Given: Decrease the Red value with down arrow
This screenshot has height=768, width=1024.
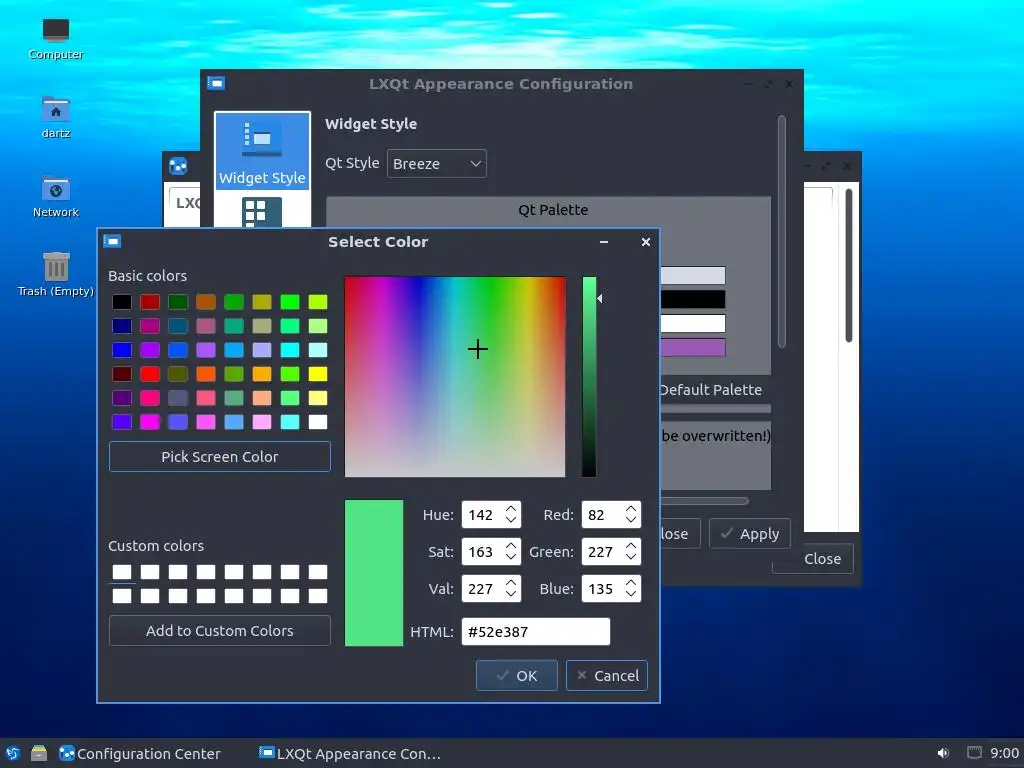Looking at the screenshot, I should point(631,520).
